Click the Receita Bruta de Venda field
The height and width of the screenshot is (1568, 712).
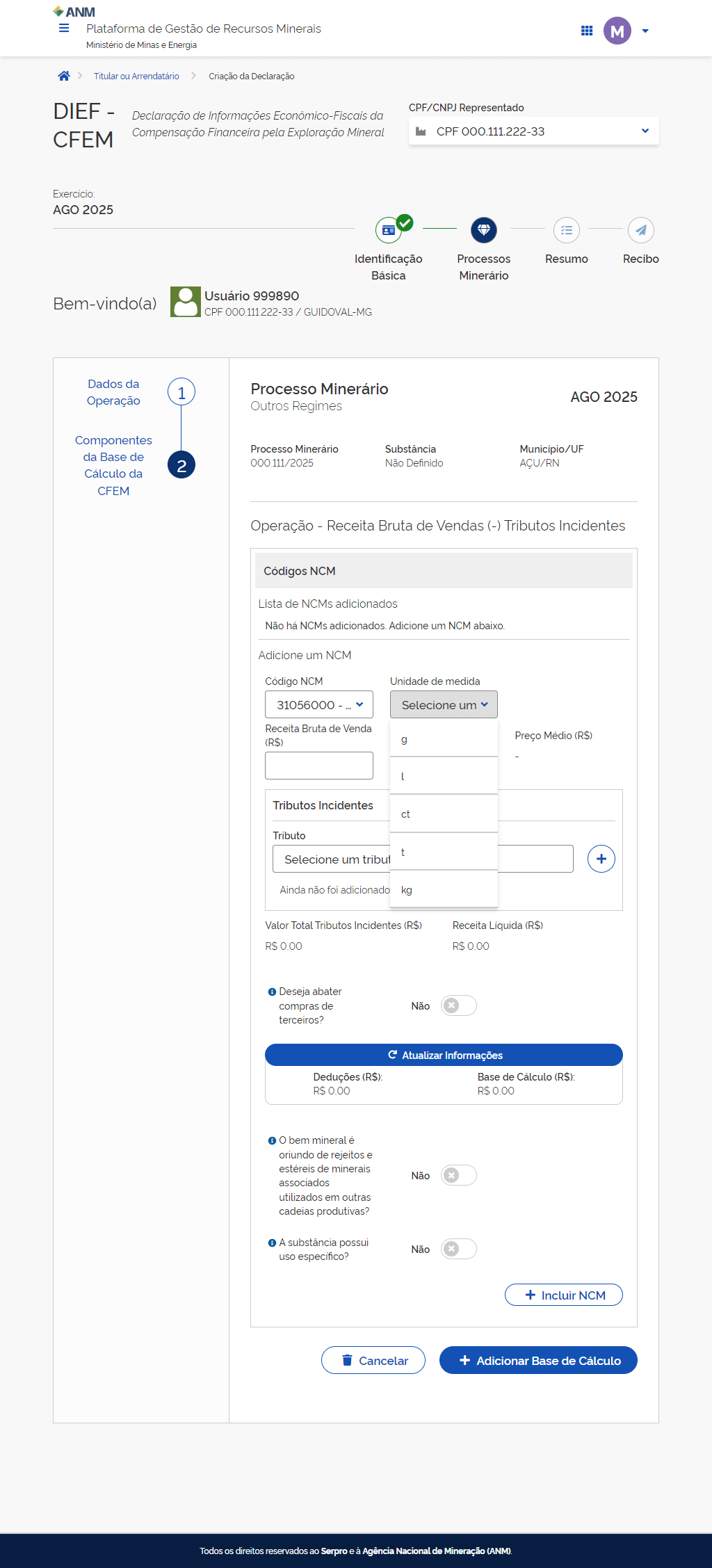[x=319, y=766]
